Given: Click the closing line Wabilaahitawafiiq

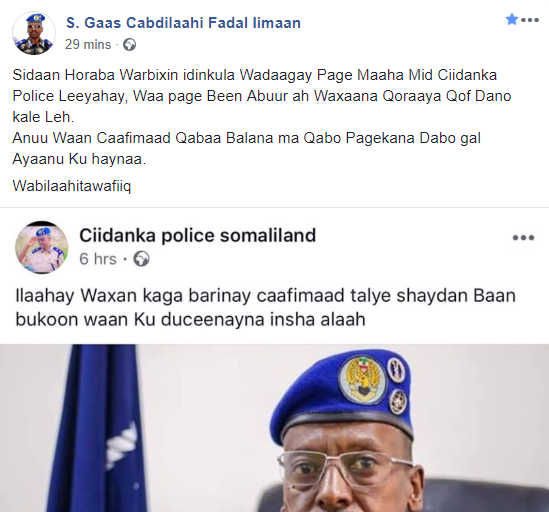Looking at the screenshot, I should pos(72,186).
